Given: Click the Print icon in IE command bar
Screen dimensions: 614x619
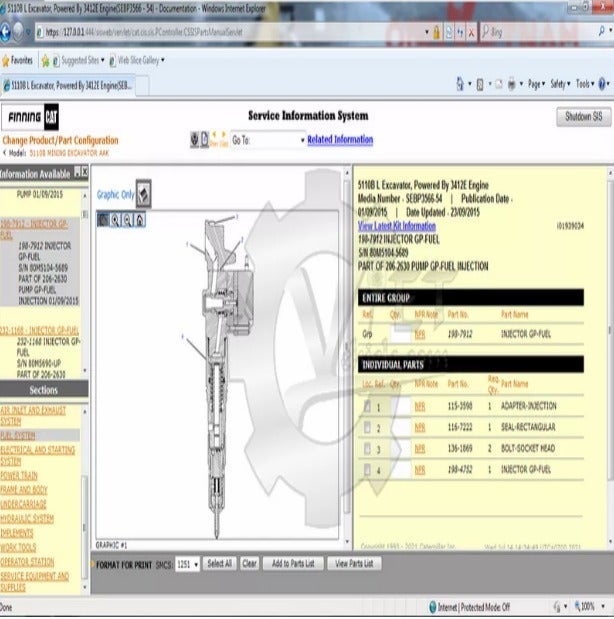Looking at the screenshot, I should [512, 84].
